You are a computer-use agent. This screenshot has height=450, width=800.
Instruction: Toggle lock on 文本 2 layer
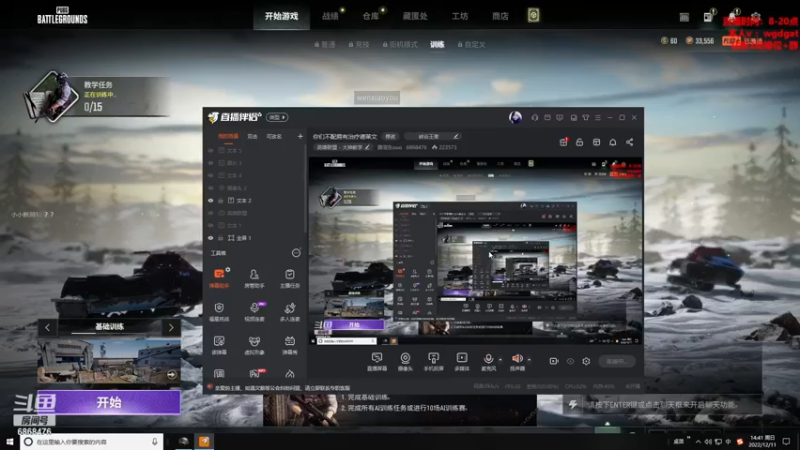coord(220,201)
